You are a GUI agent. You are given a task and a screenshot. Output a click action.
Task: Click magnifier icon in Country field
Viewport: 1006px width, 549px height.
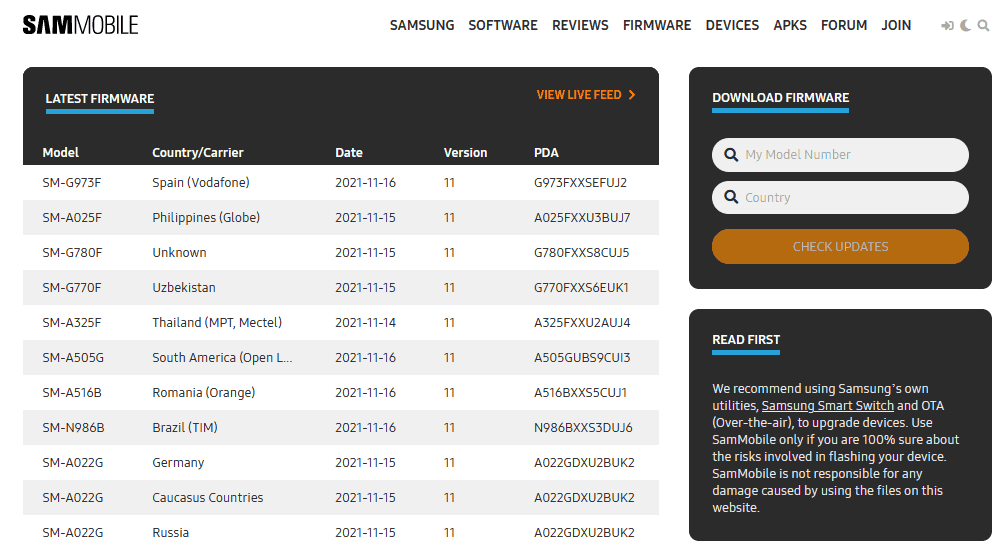tap(731, 197)
